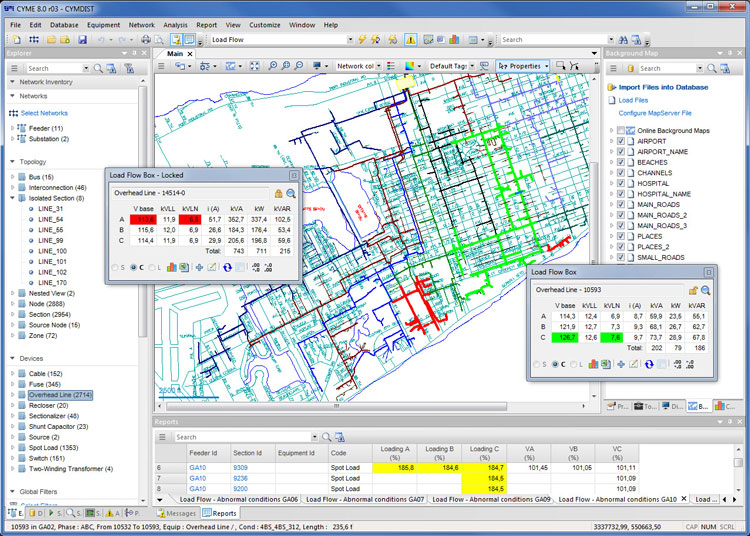Click the magnifier icon in Load Flow Box 10593
The image size is (750, 536).
706,290
